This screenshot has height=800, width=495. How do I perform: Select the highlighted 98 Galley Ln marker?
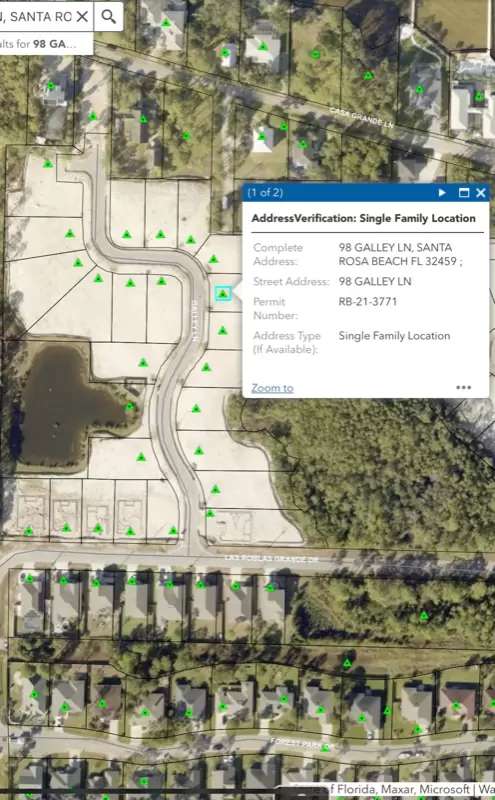223,293
